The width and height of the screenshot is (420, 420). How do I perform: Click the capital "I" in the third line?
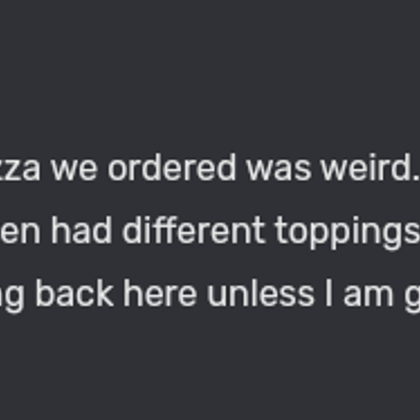coord(329,294)
